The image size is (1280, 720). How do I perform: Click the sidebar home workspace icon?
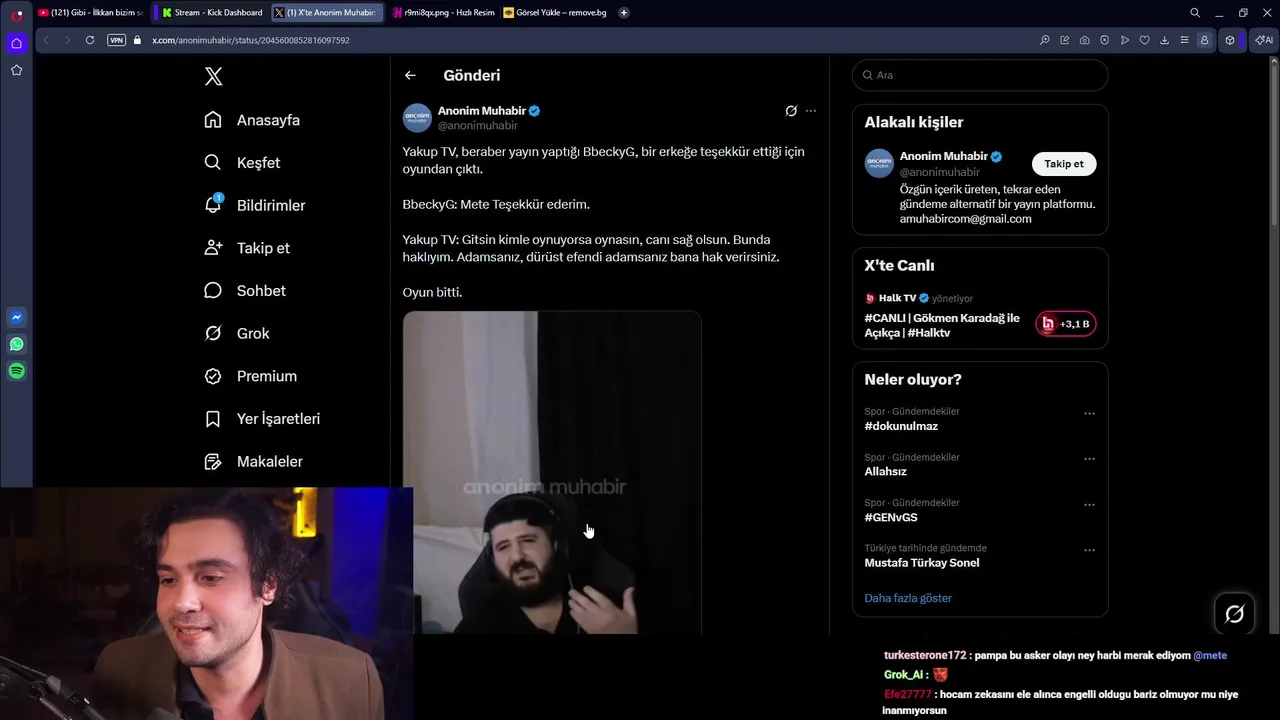tap(16, 43)
